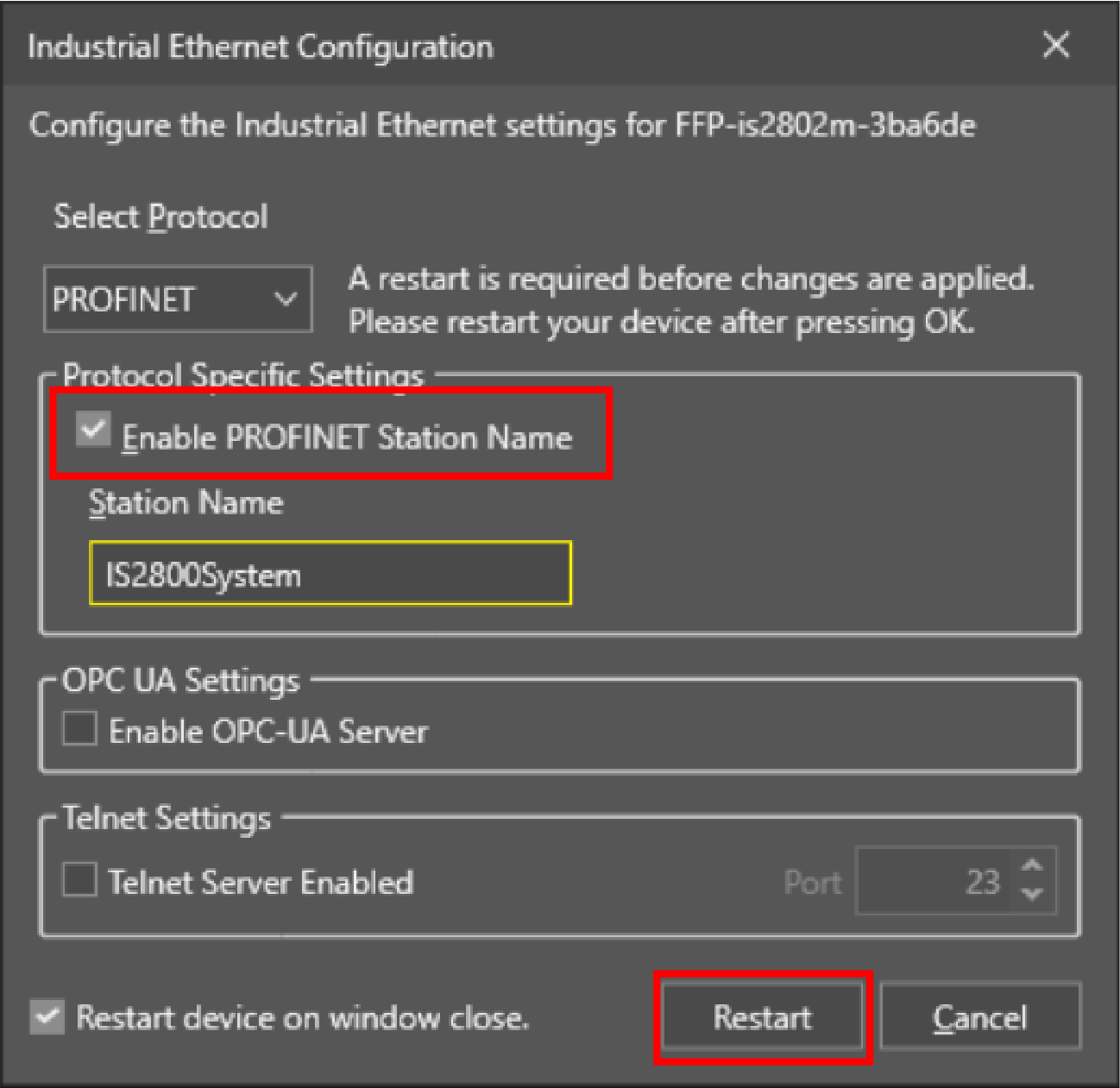Click the OPC UA Settings group heading
1120x1088 pixels.
181,681
